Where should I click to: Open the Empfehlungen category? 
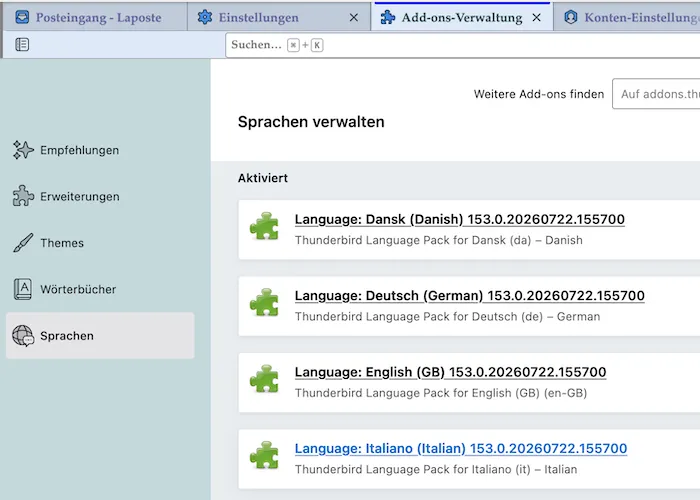pos(100,150)
